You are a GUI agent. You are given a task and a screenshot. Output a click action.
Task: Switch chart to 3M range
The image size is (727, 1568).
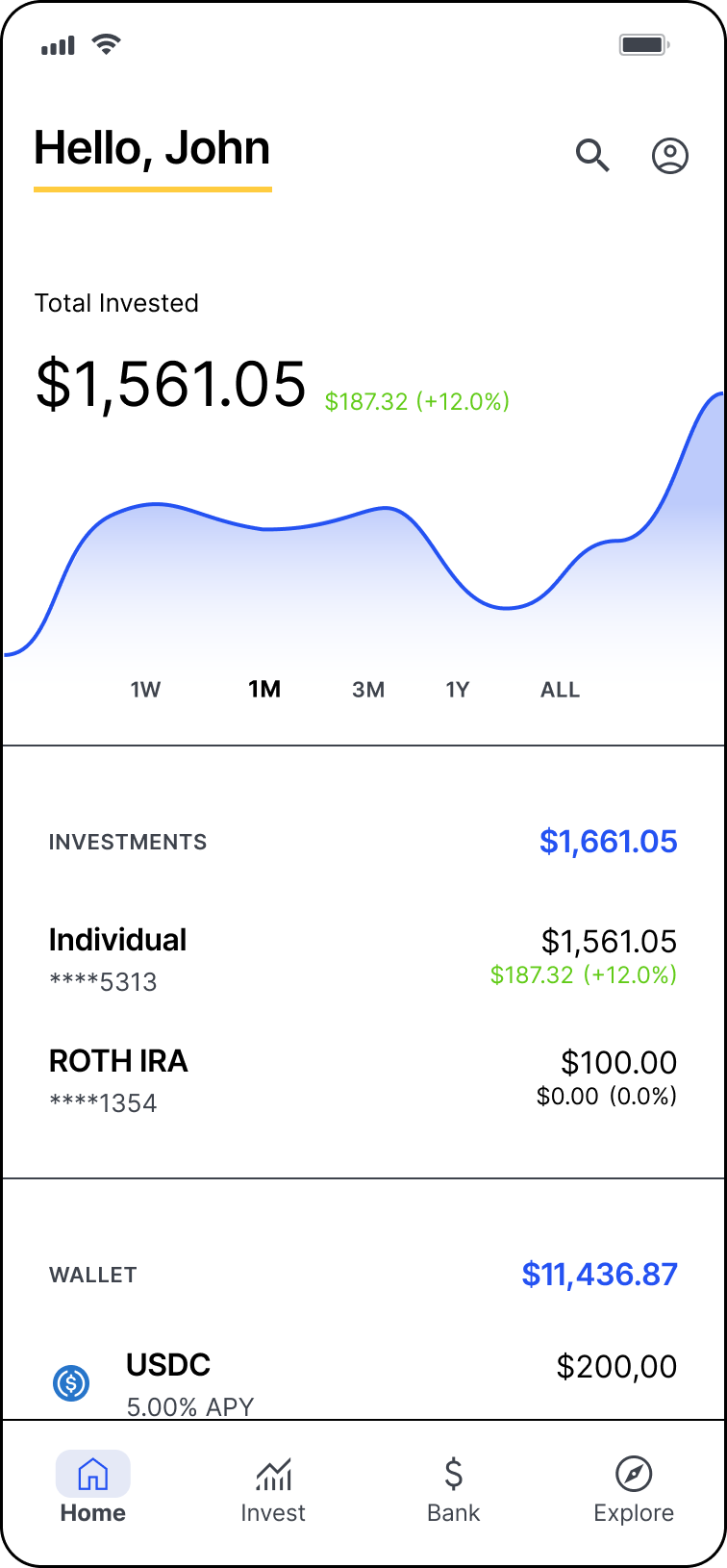pyautogui.click(x=368, y=690)
